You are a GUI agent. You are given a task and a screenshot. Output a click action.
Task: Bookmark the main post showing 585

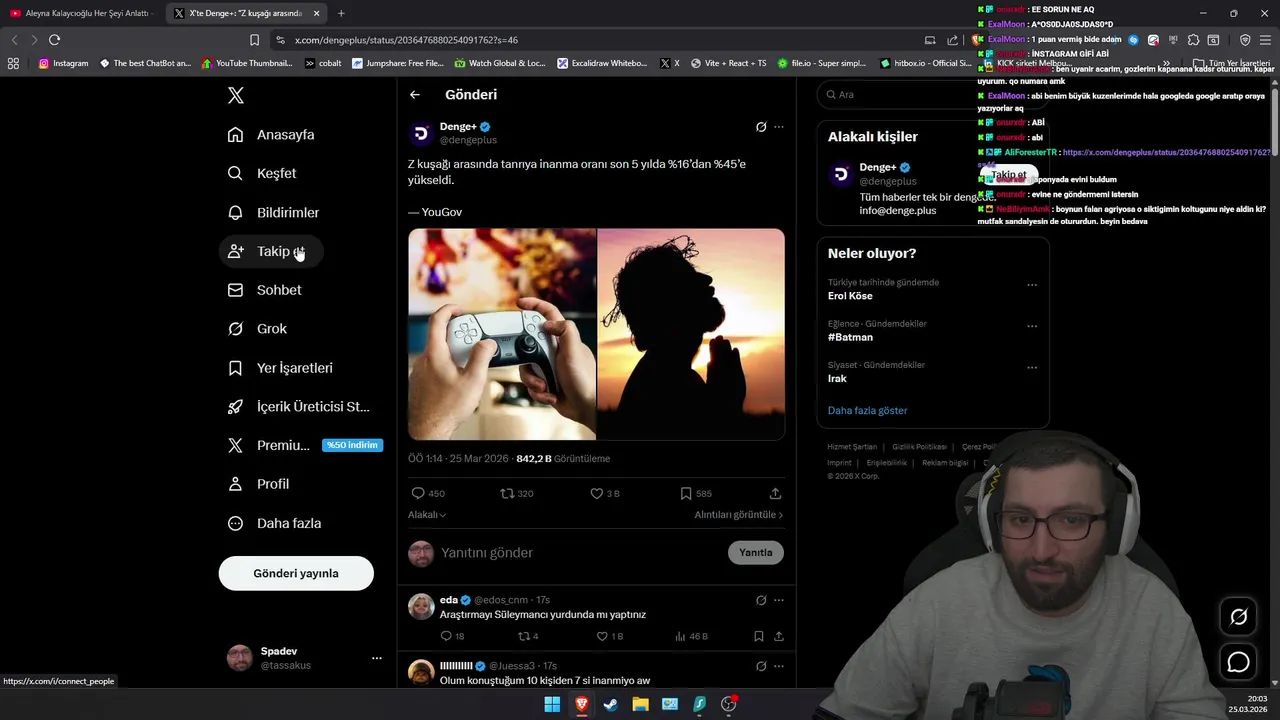coord(696,493)
